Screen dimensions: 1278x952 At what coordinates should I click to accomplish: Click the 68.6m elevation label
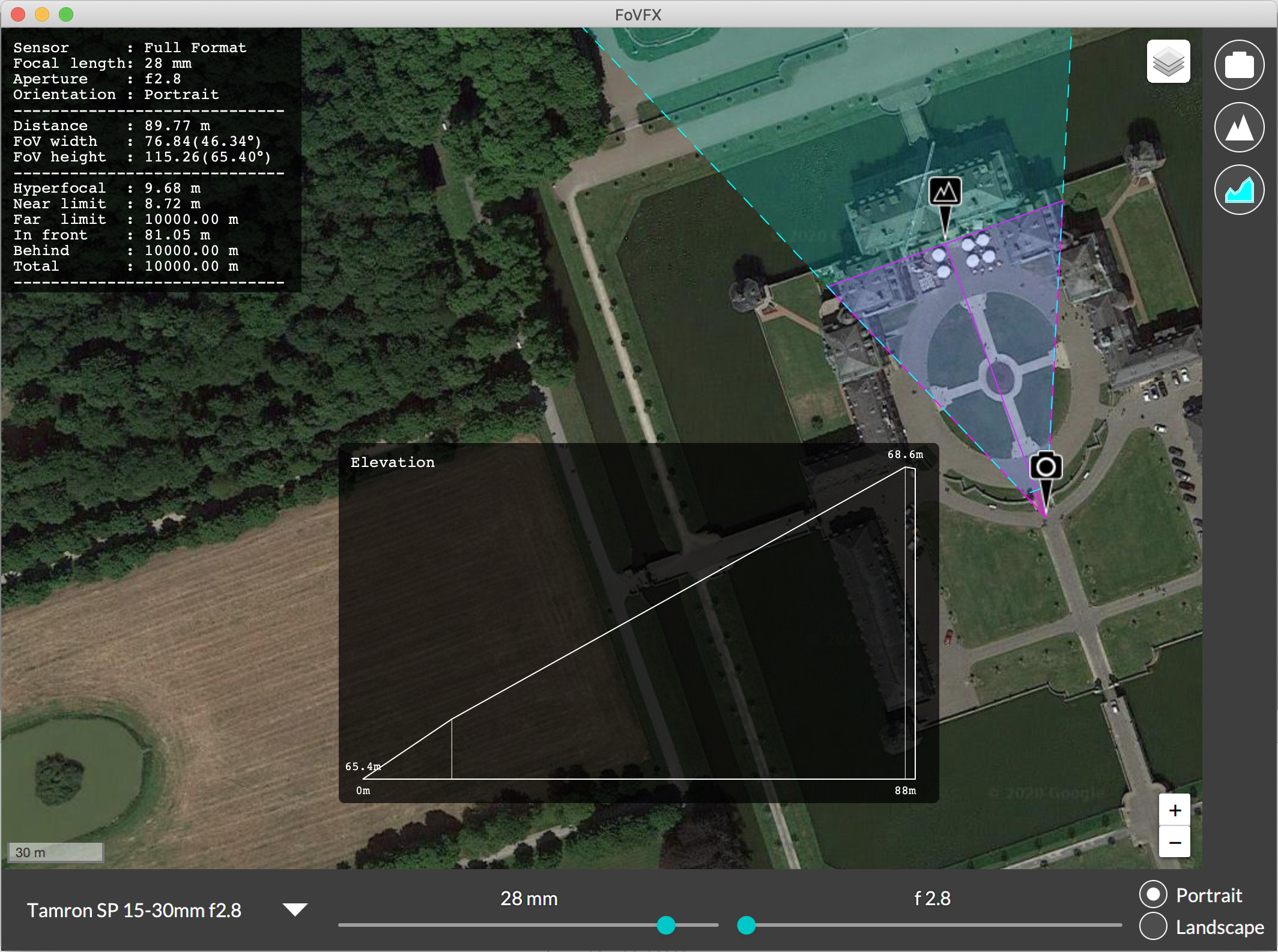[904, 454]
